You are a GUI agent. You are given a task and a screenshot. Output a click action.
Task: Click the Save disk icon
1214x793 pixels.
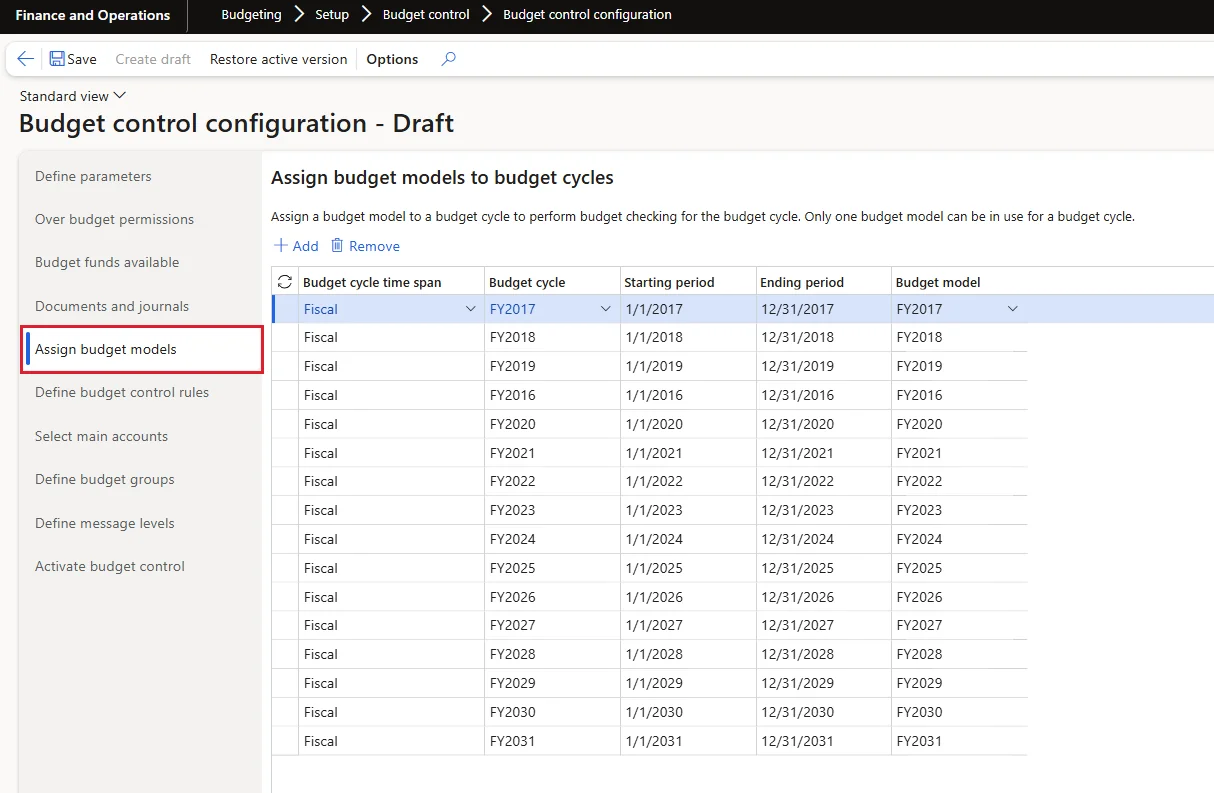click(x=57, y=59)
